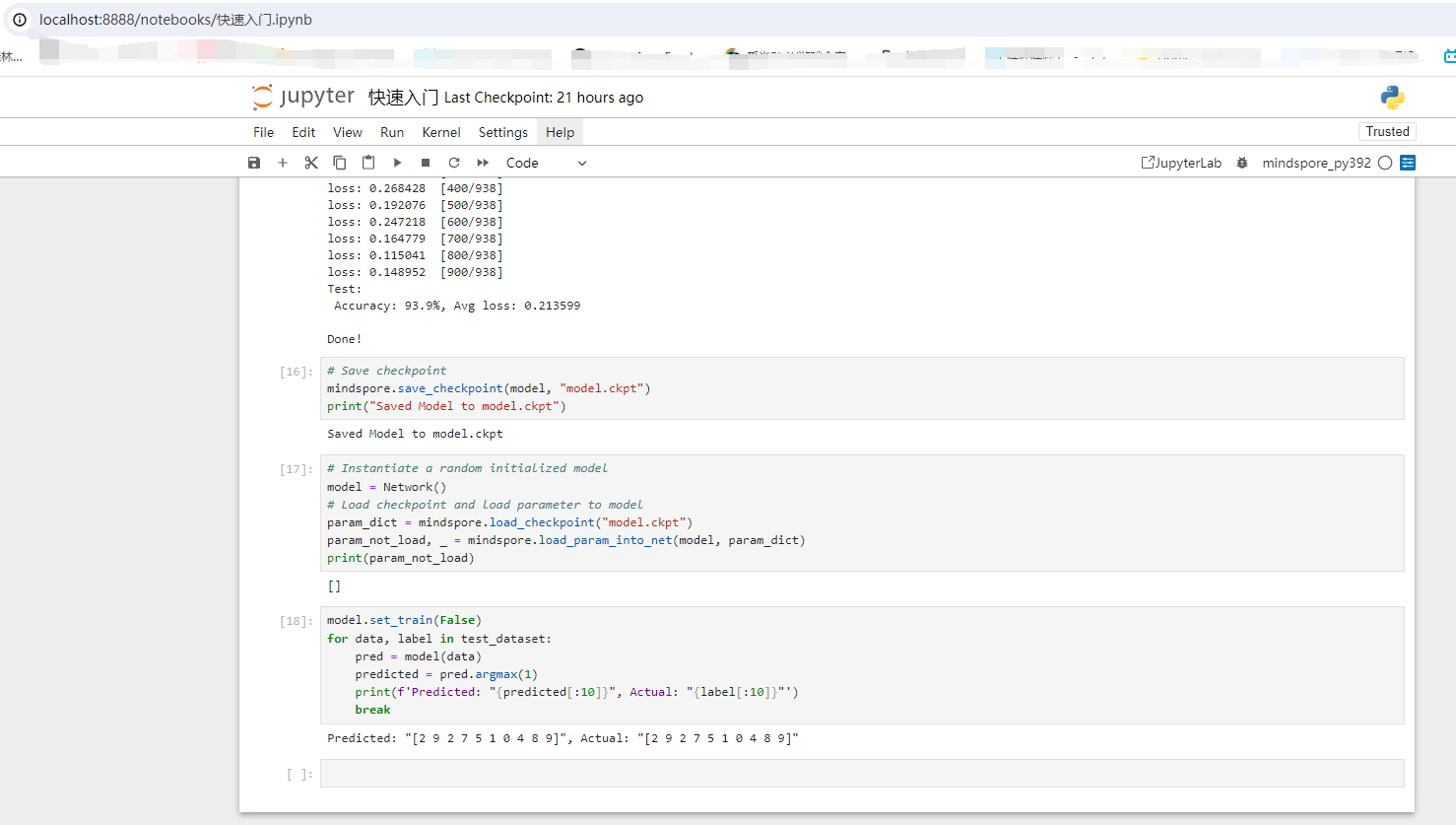Open the cell type dropdown showing Code
The image size is (1456, 825).
pyautogui.click(x=544, y=162)
